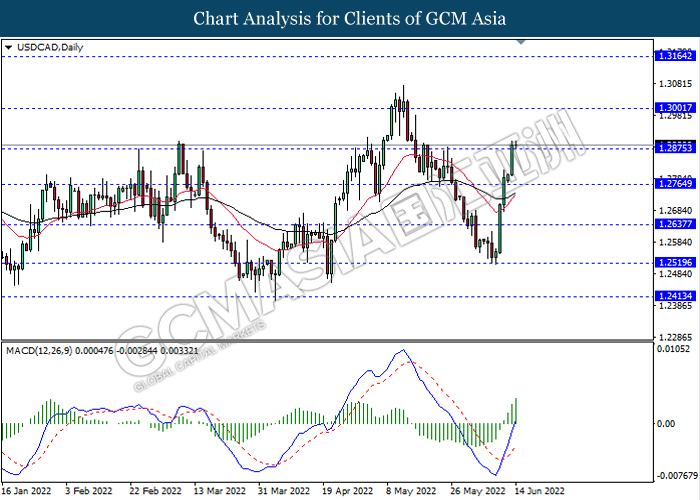Click the -0.007679 MACD scale value
Screen dimensions: 700x500
(x=676, y=476)
